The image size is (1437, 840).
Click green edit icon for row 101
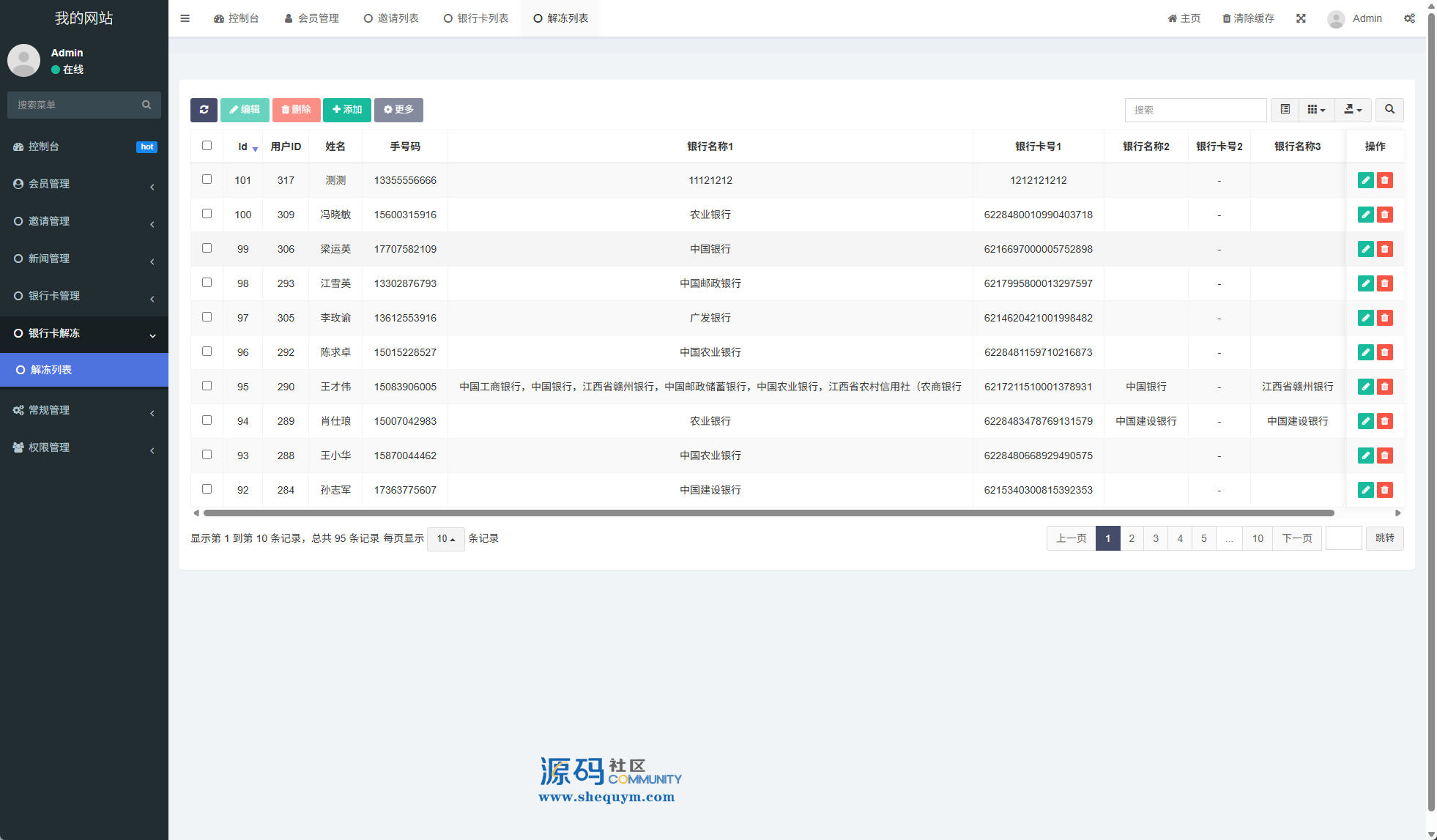tap(1365, 180)
